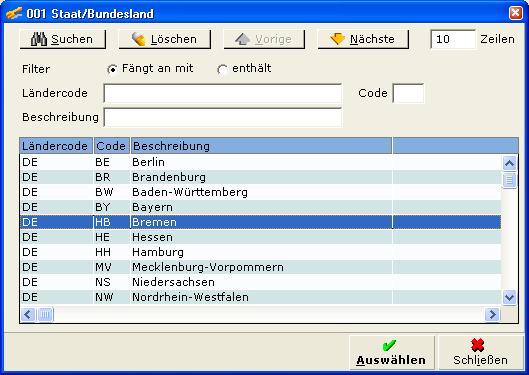Click the app icon in title bar
The height and width of the screenshot is (375, 529).
click(x=14, y=13)
